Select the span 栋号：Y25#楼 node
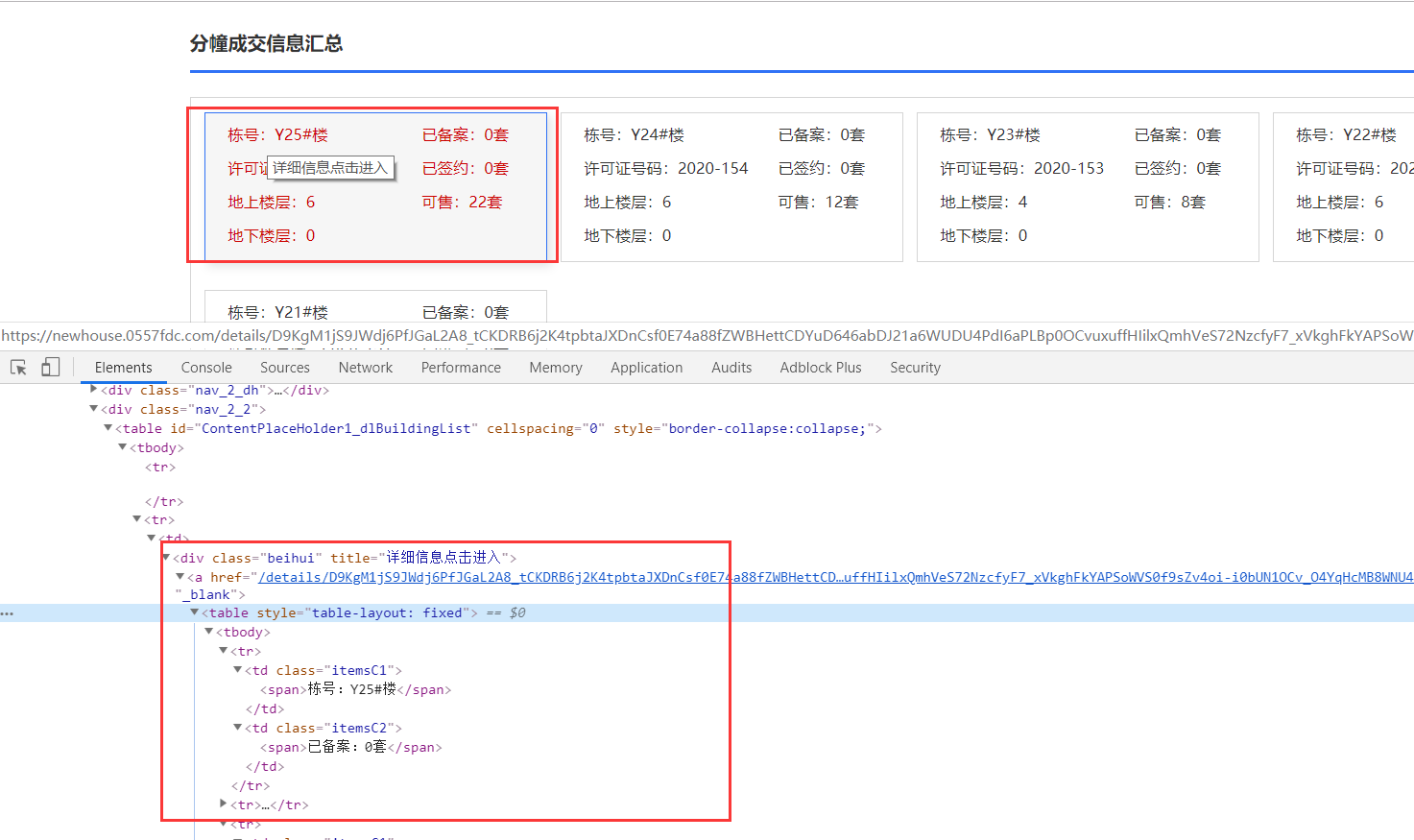The height and width of the screenshot is (840, 1414). pos(355,689)
